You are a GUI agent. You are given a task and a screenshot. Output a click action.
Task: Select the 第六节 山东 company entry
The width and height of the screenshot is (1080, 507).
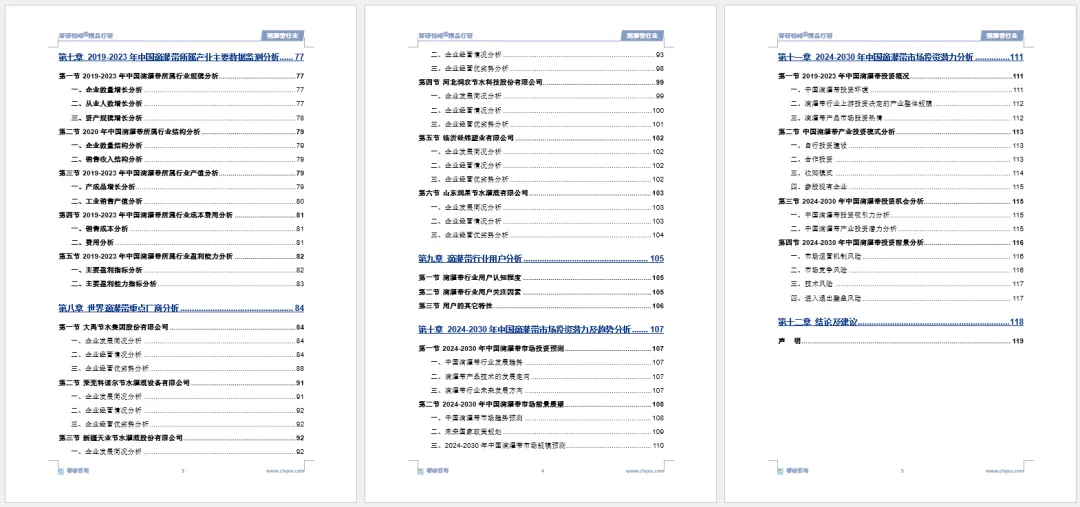[541, 194]
